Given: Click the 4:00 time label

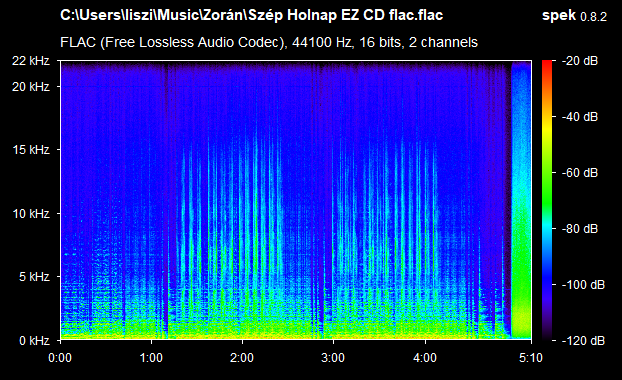Looking at the screenshot, I should coord(425,358).
